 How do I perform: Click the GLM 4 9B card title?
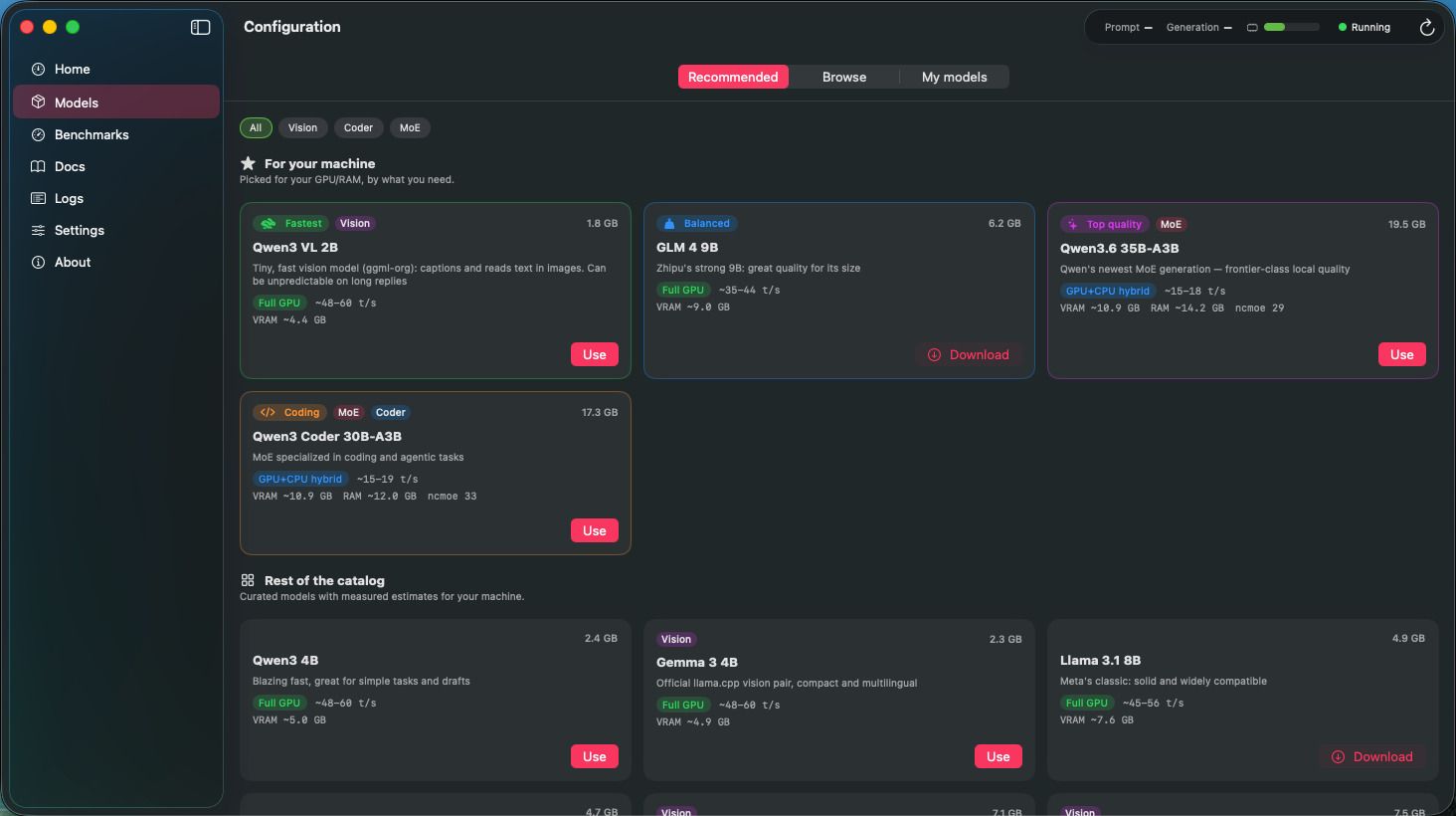[x=687, y=248]
